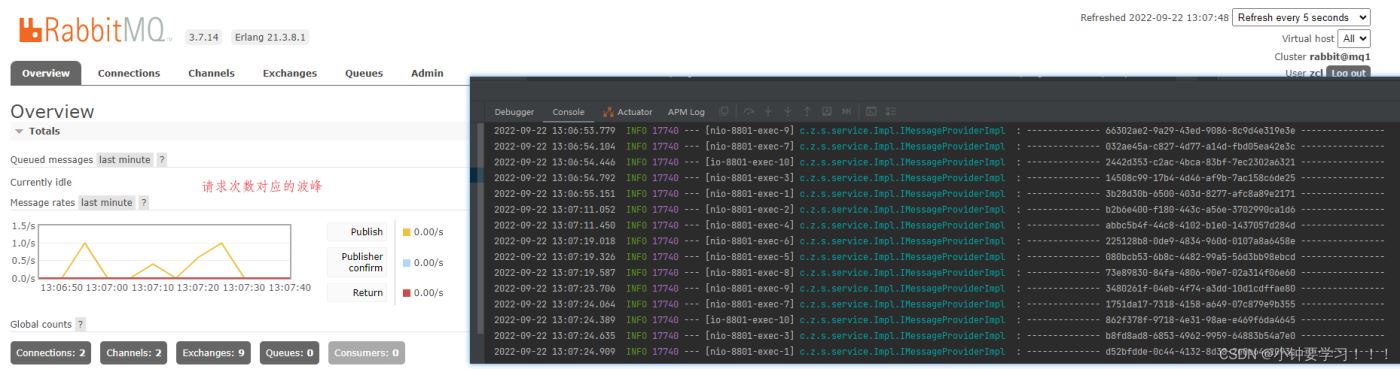Screen dimensions: 1400x369
Task: Click Step Out icon in debugger toolbar
Action: pos(806,111)
